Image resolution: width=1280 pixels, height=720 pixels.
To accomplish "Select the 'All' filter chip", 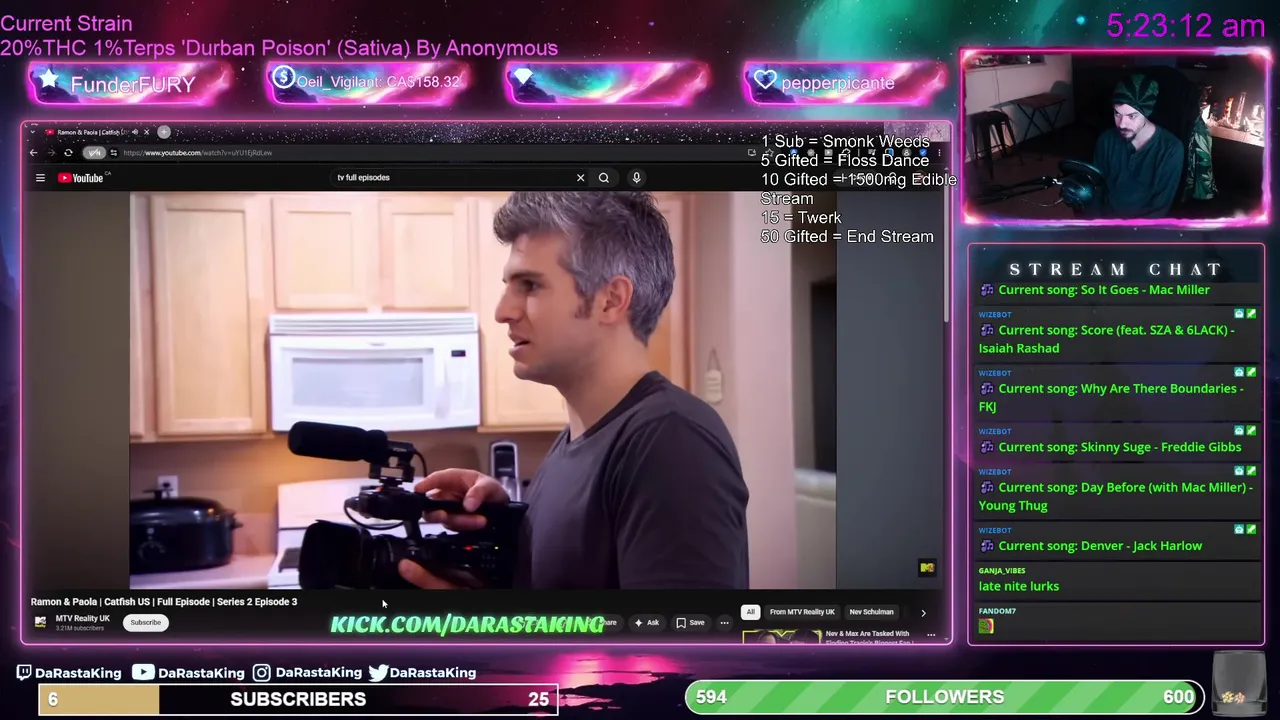I will pyautogui.click(x=750, y=612).
